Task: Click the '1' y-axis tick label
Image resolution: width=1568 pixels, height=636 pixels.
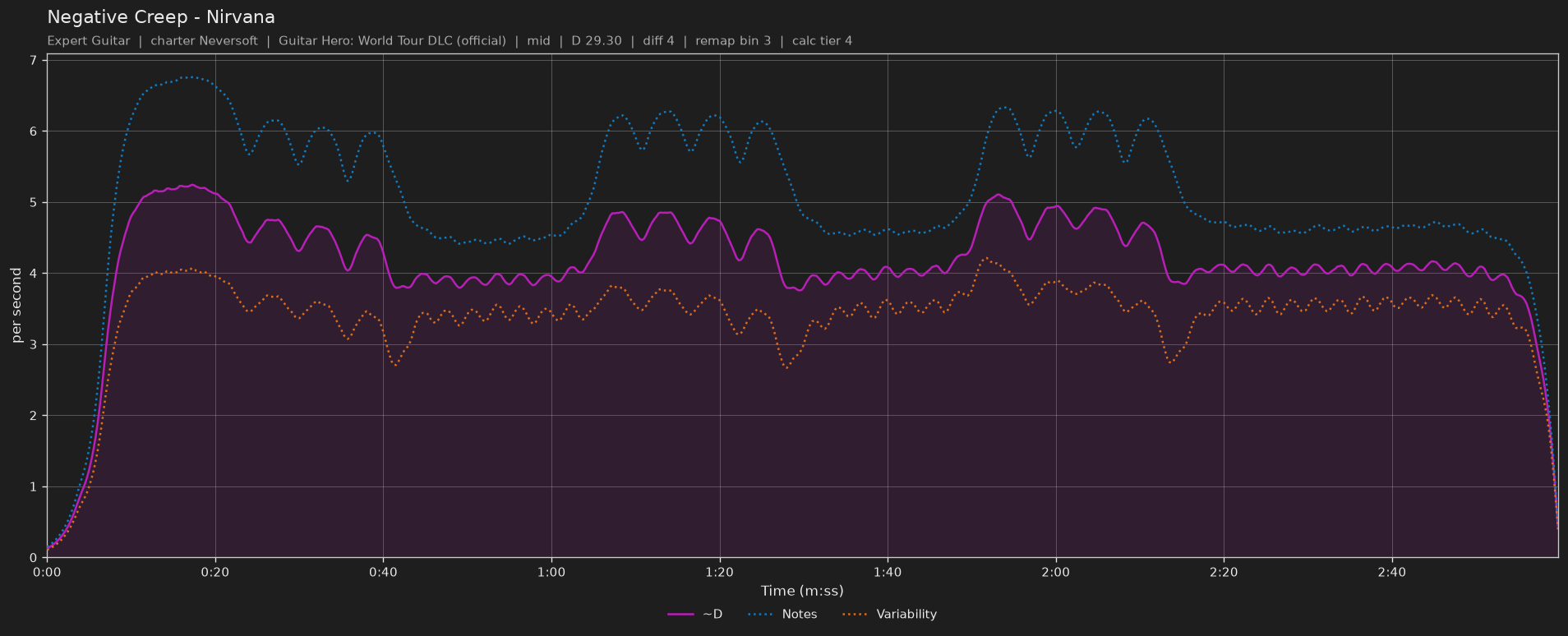Action: point(33,487)
